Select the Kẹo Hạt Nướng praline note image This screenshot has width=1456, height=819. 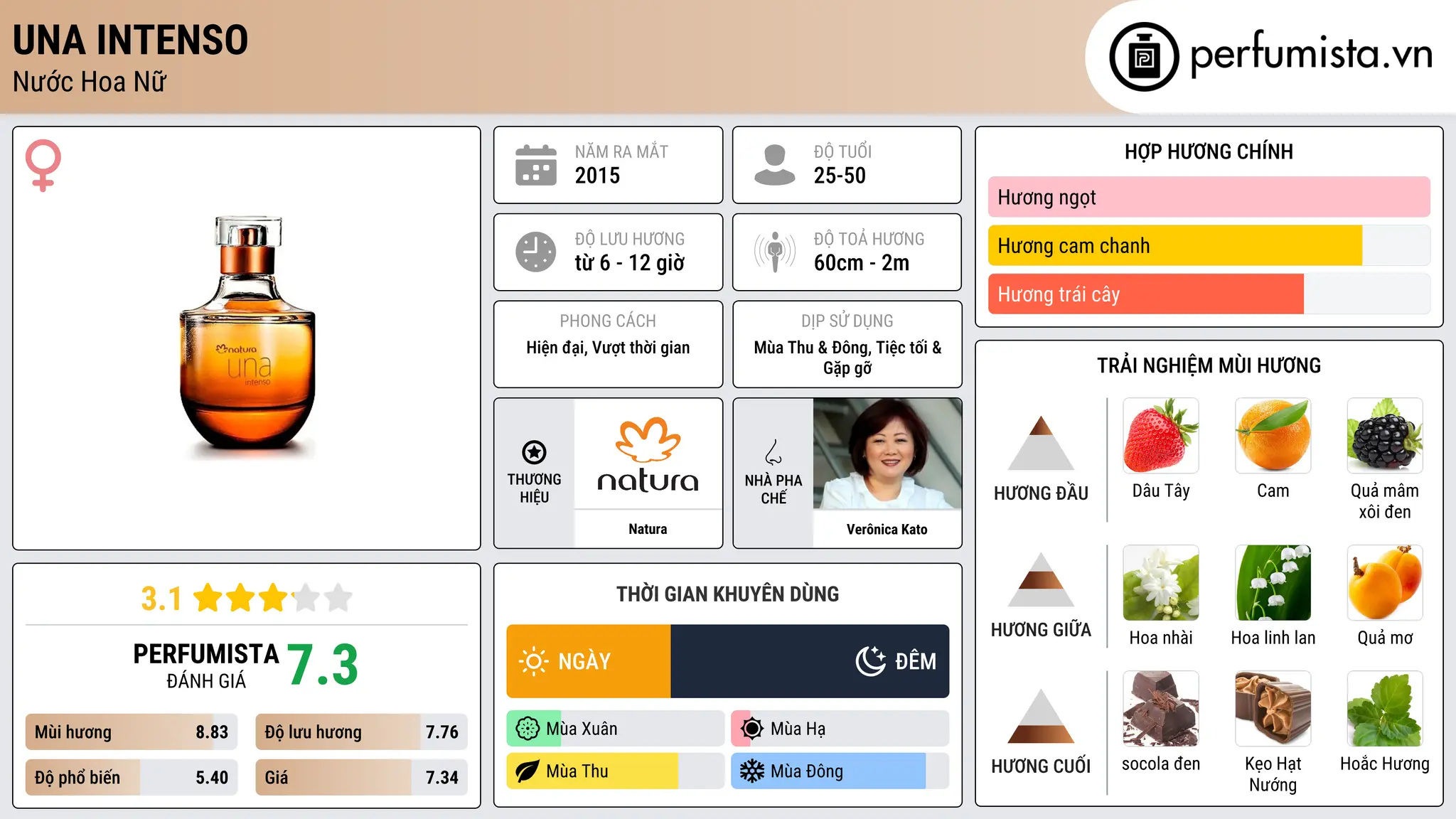[x=1273, y=709]
